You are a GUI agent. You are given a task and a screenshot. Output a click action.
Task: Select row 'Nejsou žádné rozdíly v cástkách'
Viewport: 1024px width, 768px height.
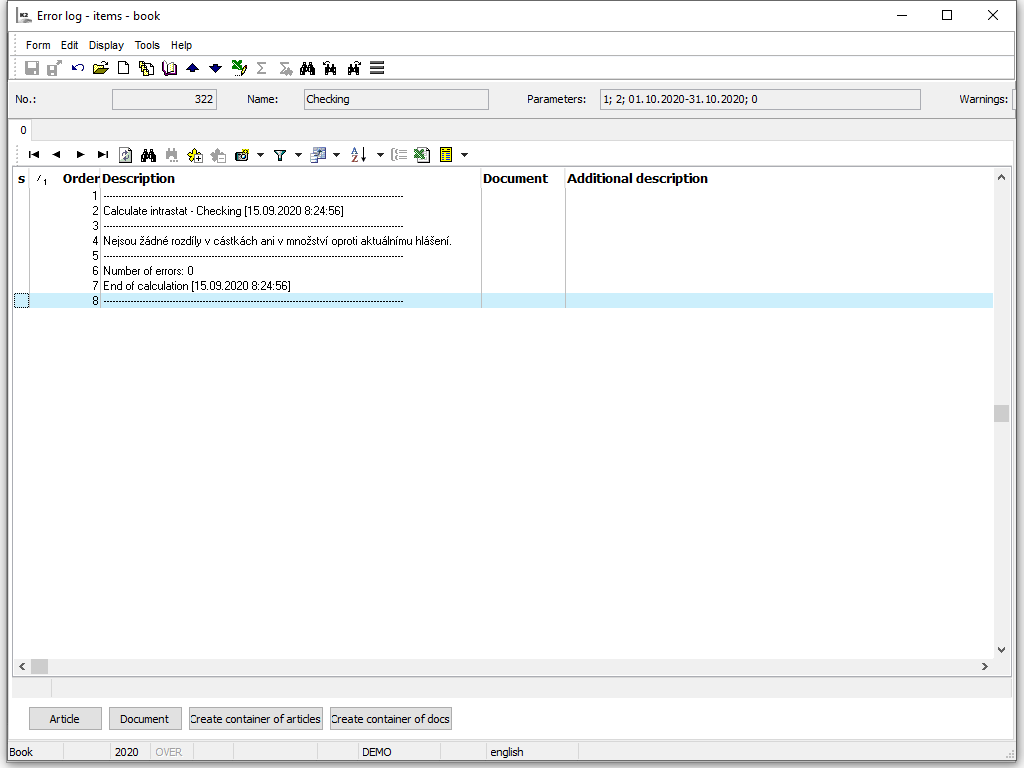[503, 241]
